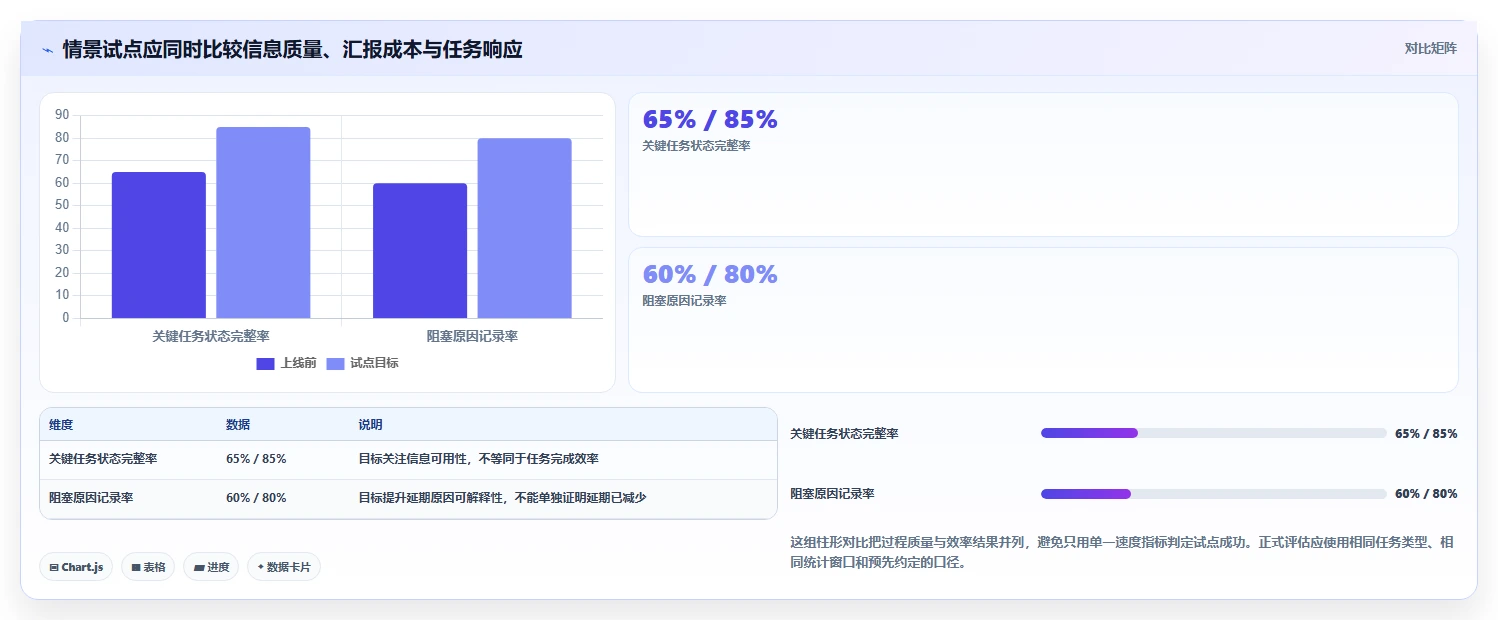The width and height of the screenshot is (1498, 620).
Task: Select the Chart.js tag chip
Action: tap(76, 567)
